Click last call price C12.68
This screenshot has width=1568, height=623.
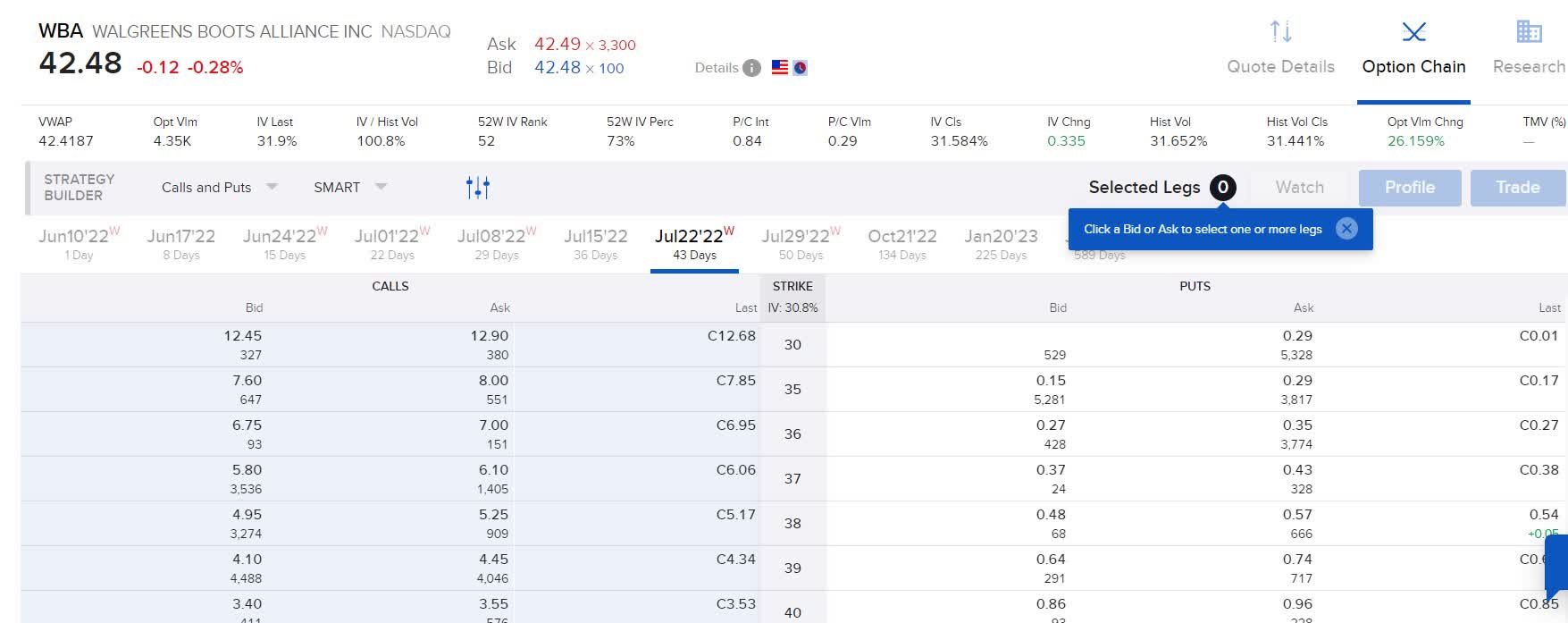click(x=732, y=336)
